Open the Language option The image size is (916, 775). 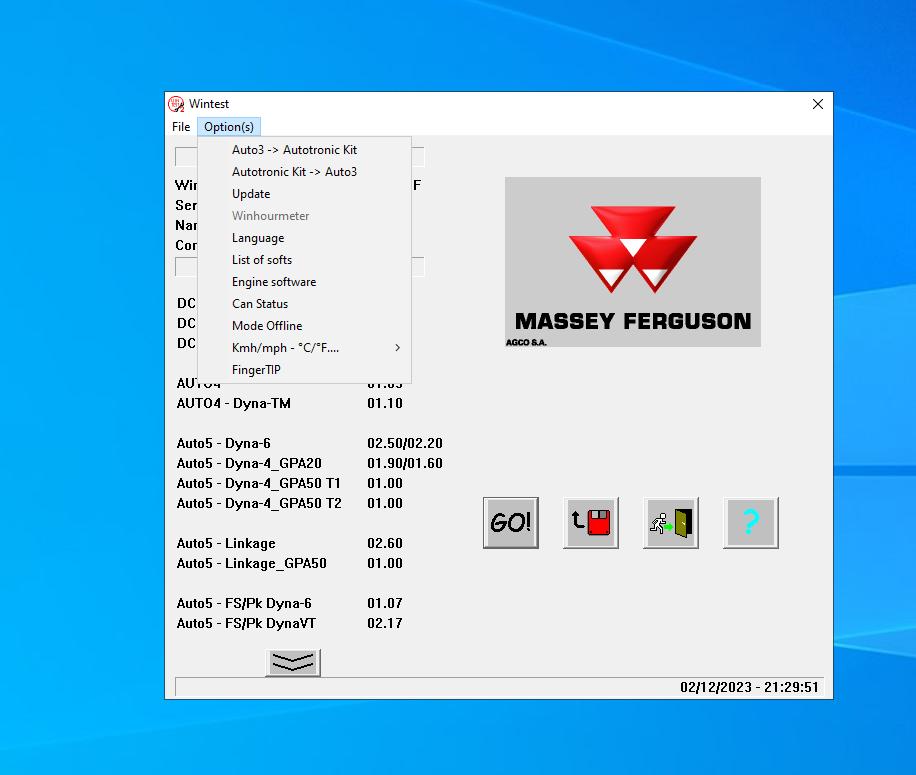point(304,238)
